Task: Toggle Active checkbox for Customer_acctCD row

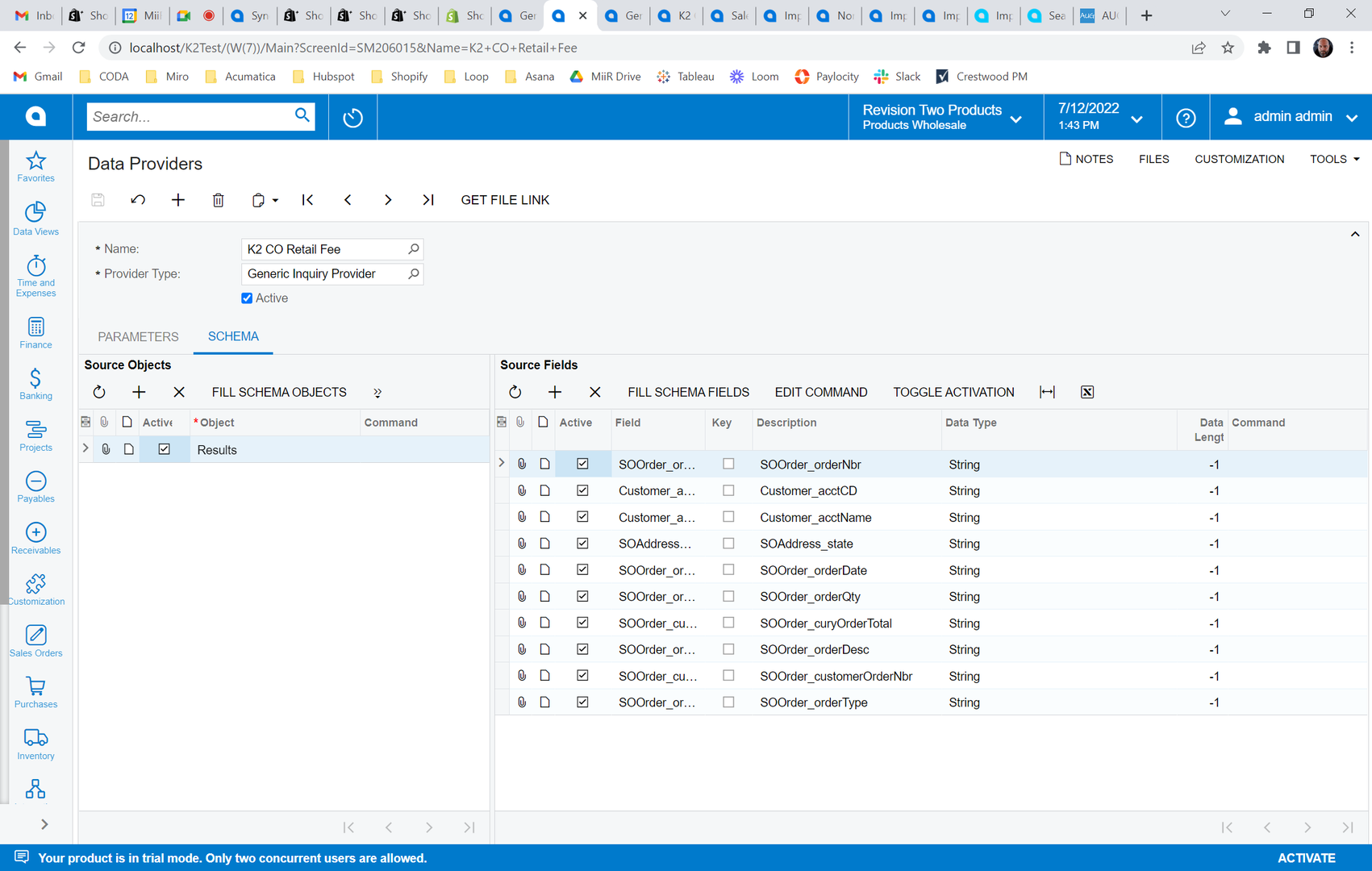Action: tap(582, 490)
